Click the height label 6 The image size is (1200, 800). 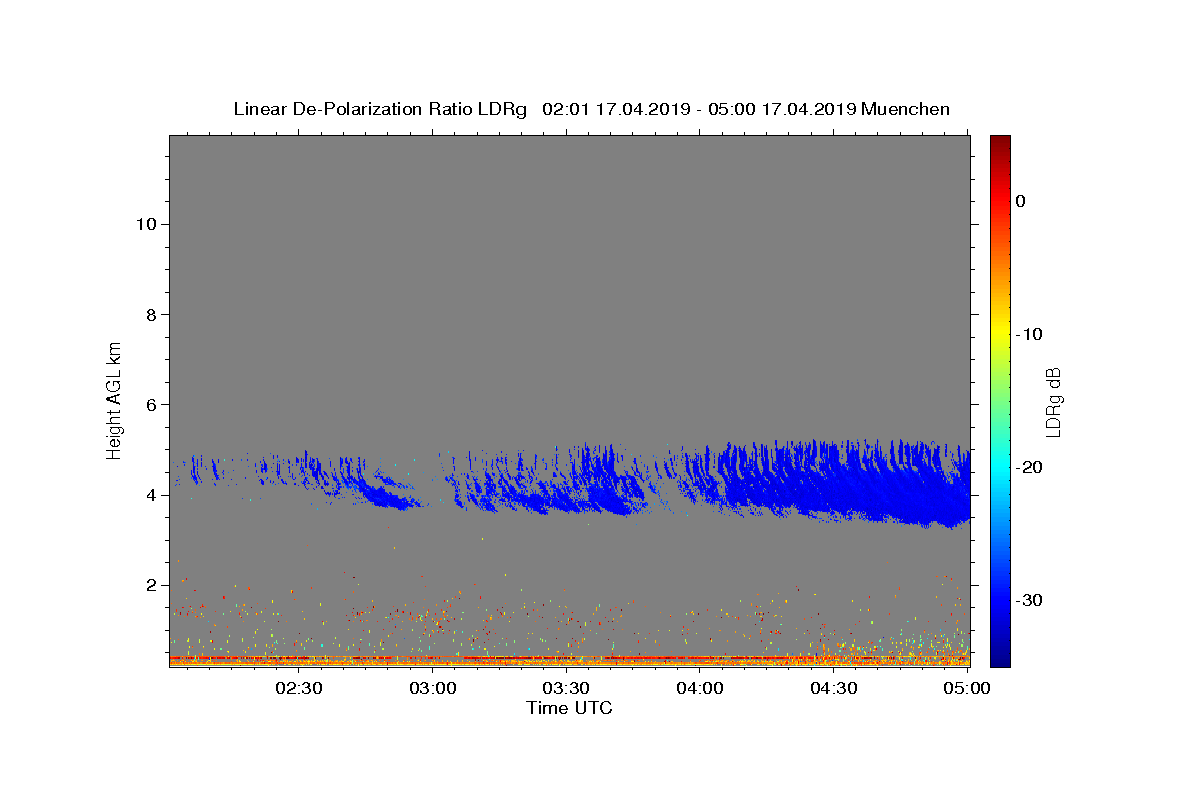151,404
